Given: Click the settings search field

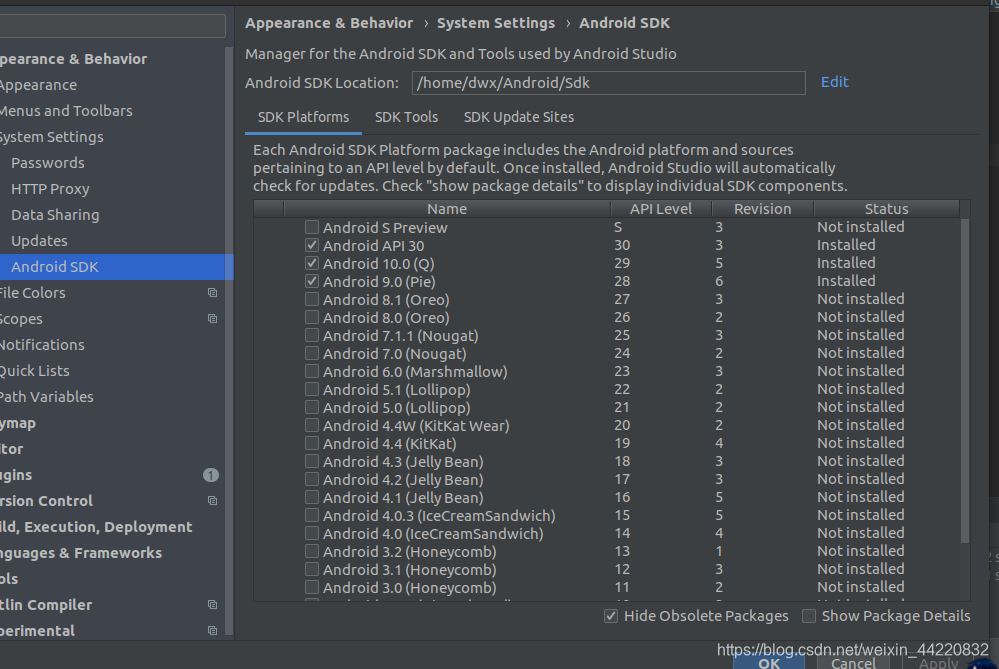Looking at the screenshot, I should pos(112,25).
